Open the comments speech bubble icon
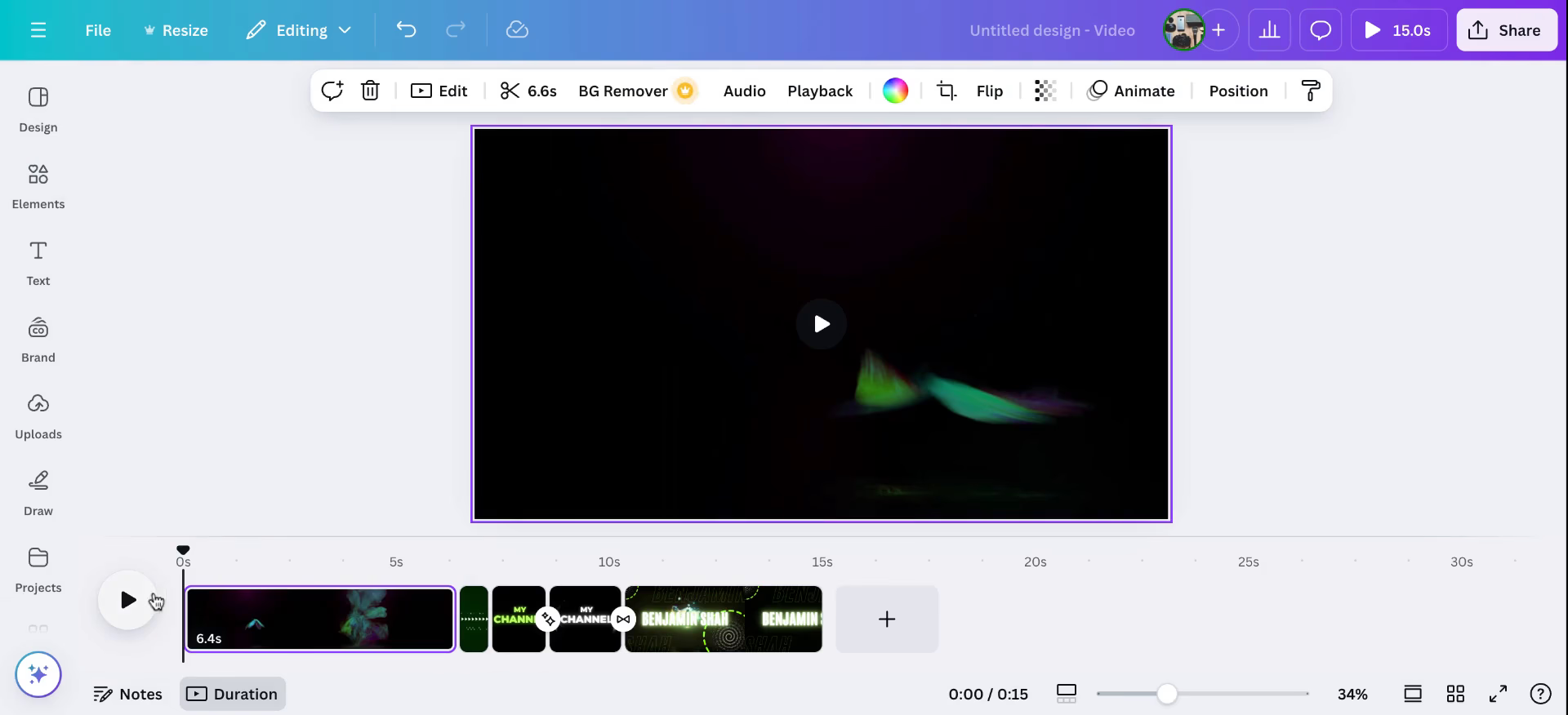Screen dimensions: 1568x715 pos(1320,30)
